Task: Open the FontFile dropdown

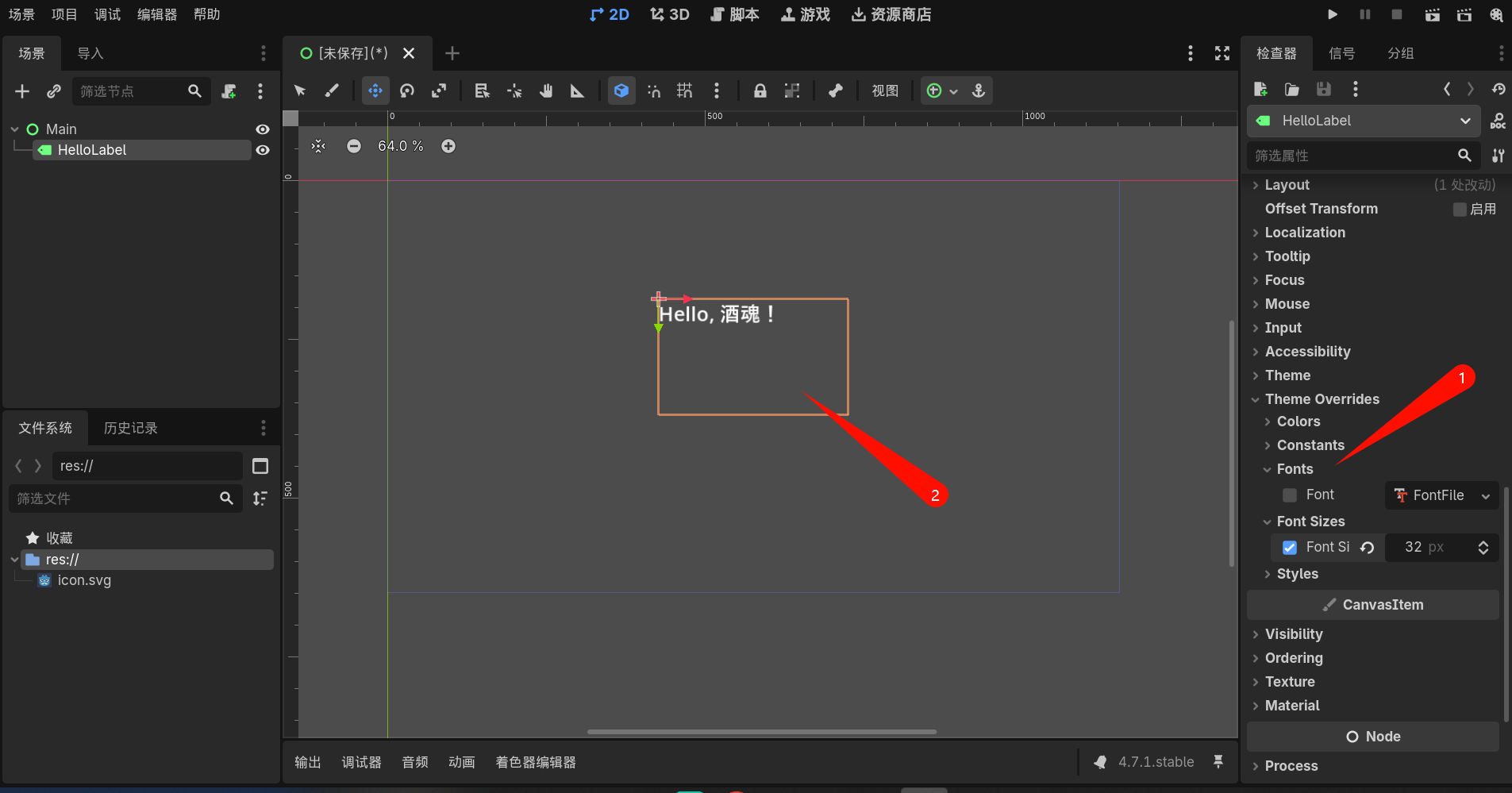Action: 1442,495
